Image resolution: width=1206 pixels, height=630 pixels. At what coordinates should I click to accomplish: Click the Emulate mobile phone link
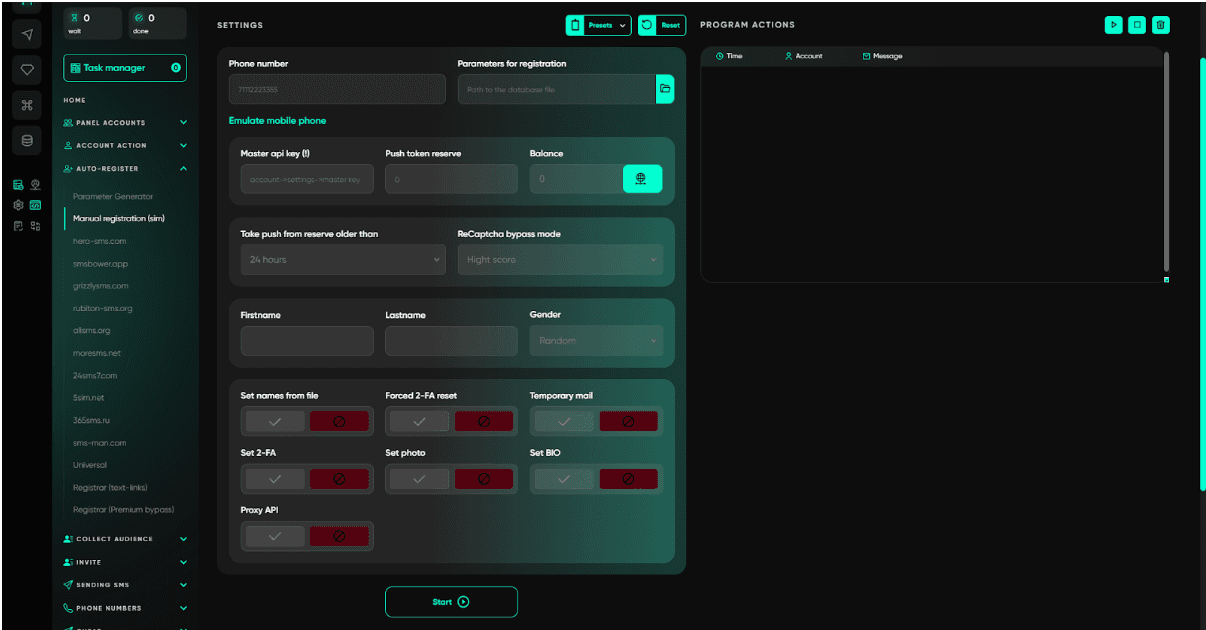(x=277, y=120)
